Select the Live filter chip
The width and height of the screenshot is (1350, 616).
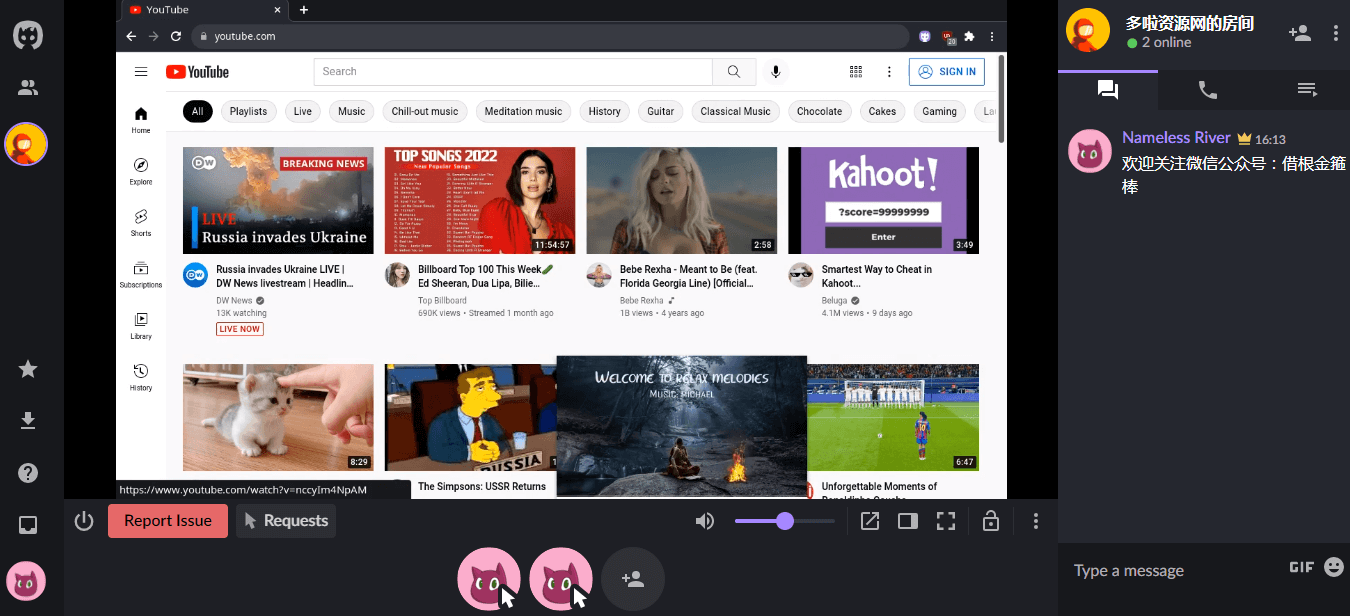[x=303, y=111]
